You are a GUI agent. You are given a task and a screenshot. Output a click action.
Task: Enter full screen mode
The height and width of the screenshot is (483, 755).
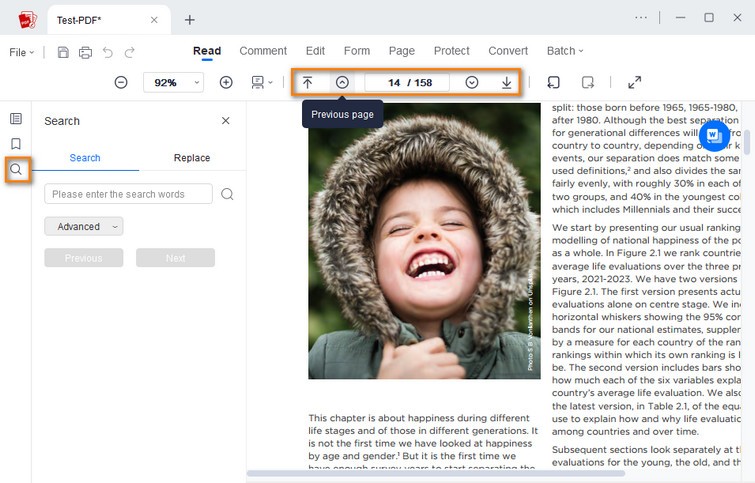click(x=635, y=82)
